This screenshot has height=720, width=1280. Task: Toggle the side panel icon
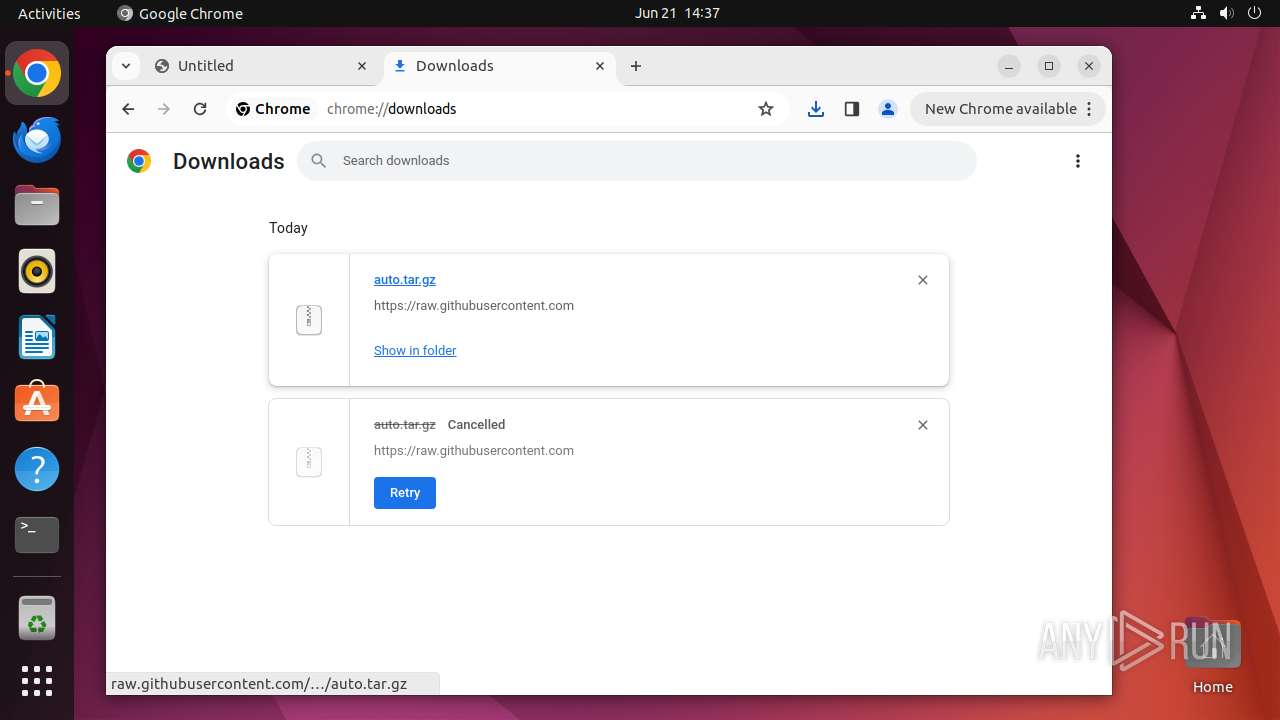pyautogui.click(x=852, y=109)
